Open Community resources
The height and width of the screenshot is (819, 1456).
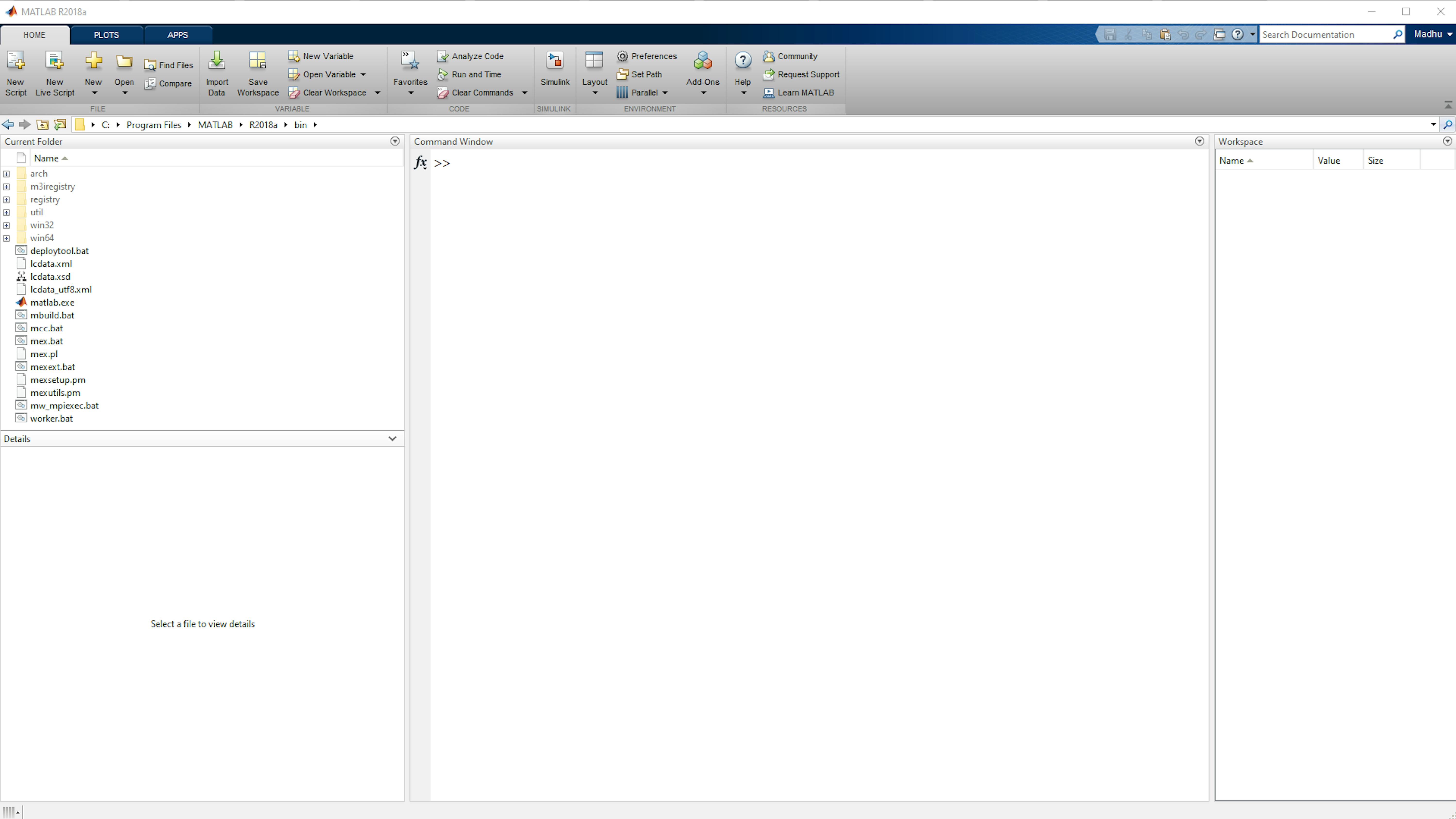790,56
